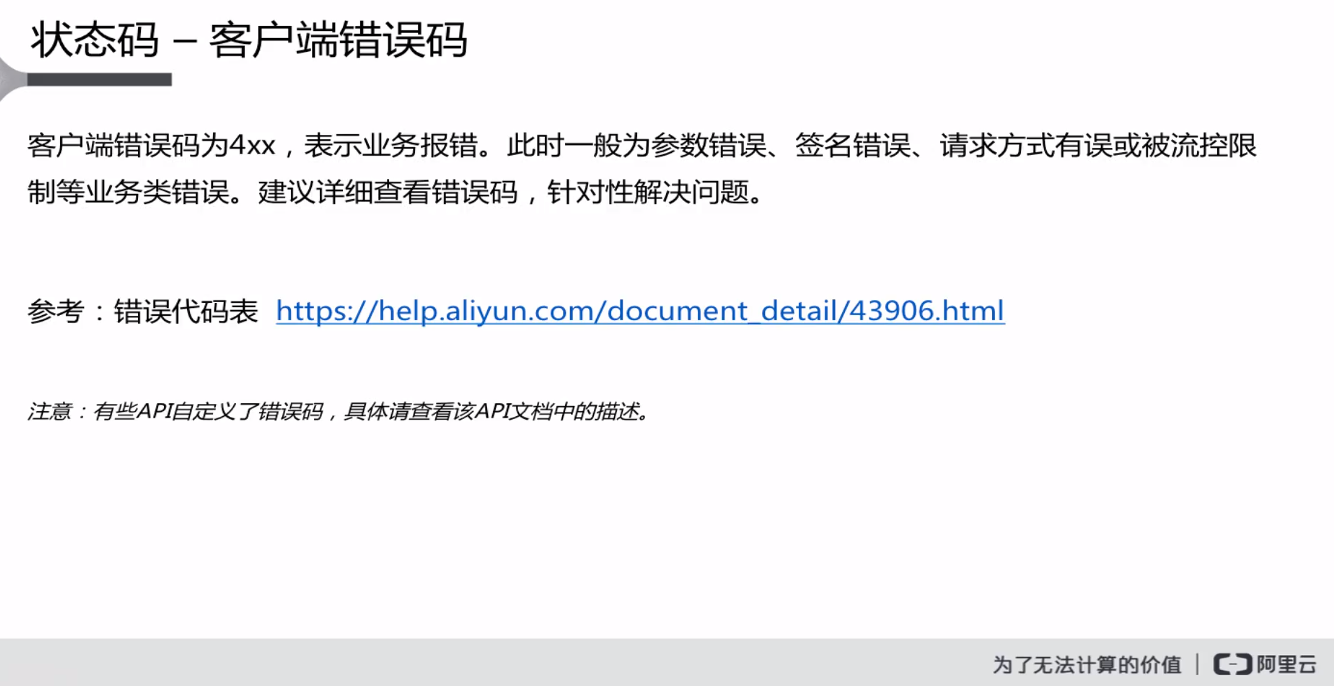Select the 4xx text in the first paragraph
Viewport: 1334px width, 686px height.
click(x=252, y=146)
